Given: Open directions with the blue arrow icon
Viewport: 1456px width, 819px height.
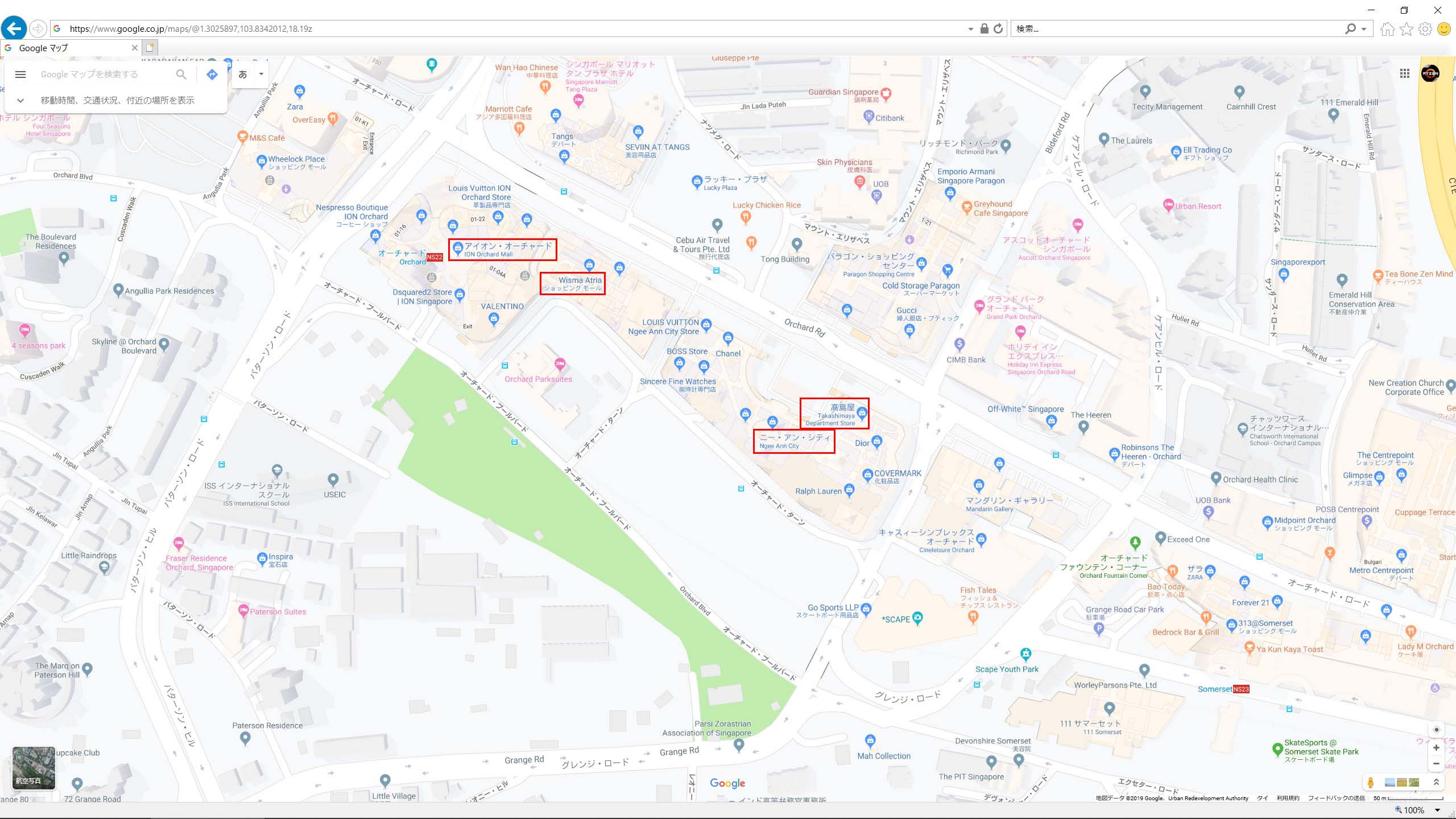Looking at the screenshot, I should pyautogui.click(x=212, y=75).
